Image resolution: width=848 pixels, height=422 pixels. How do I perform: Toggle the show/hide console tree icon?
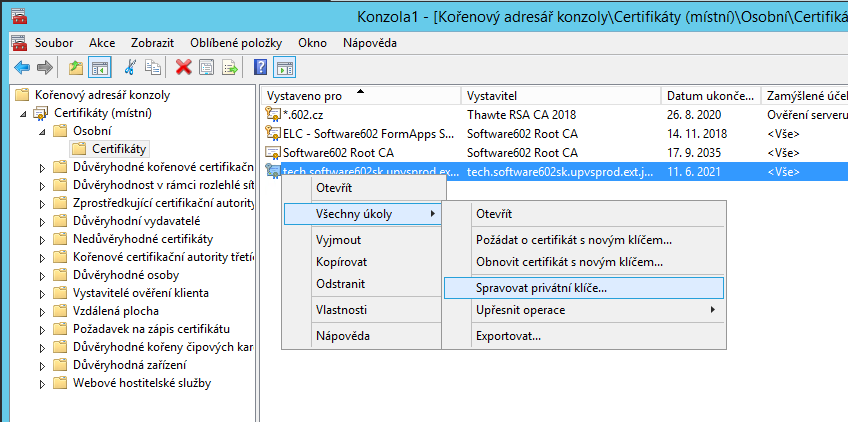99,68
